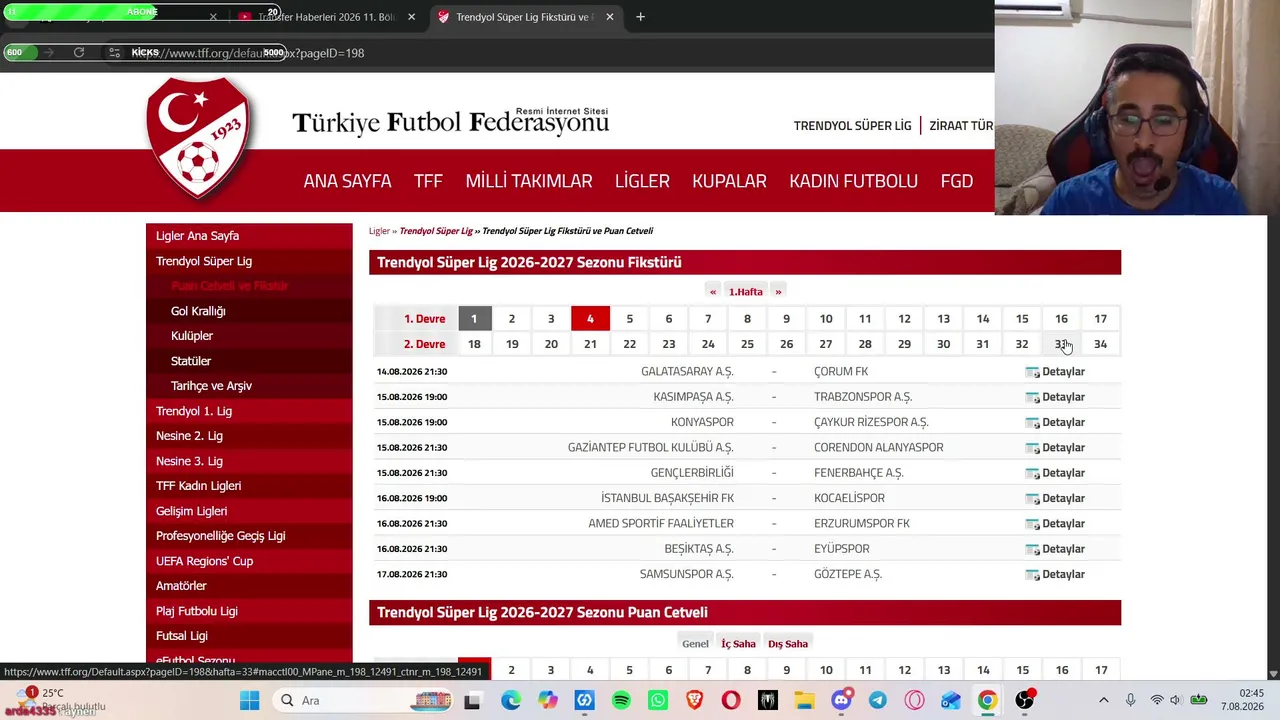The image size is (1280, 720).
Task: Open details icon for Konyaspor vs Çaykur Rizespor
Action: [x=1032, y=422]
